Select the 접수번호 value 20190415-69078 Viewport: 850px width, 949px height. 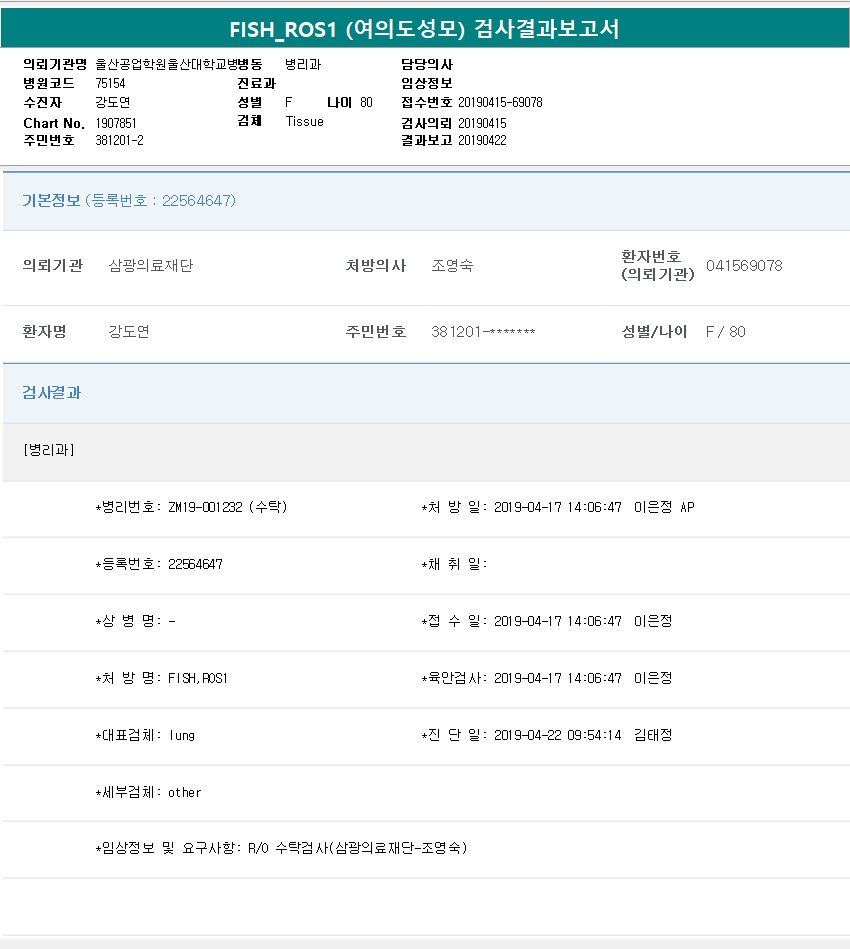pyautogui.click(x=500, y=103)
